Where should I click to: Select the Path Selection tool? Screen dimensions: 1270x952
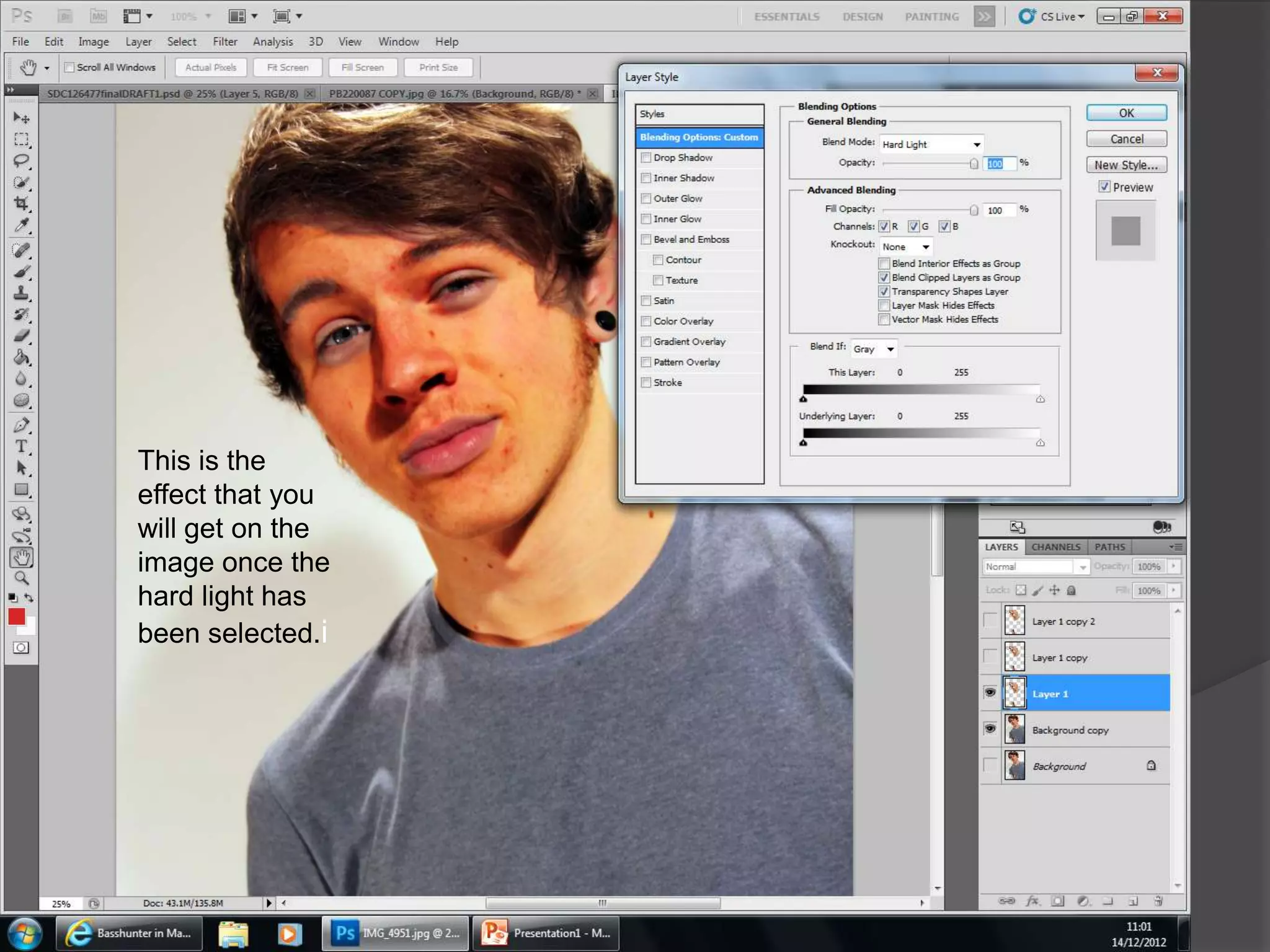coord(22,468)
